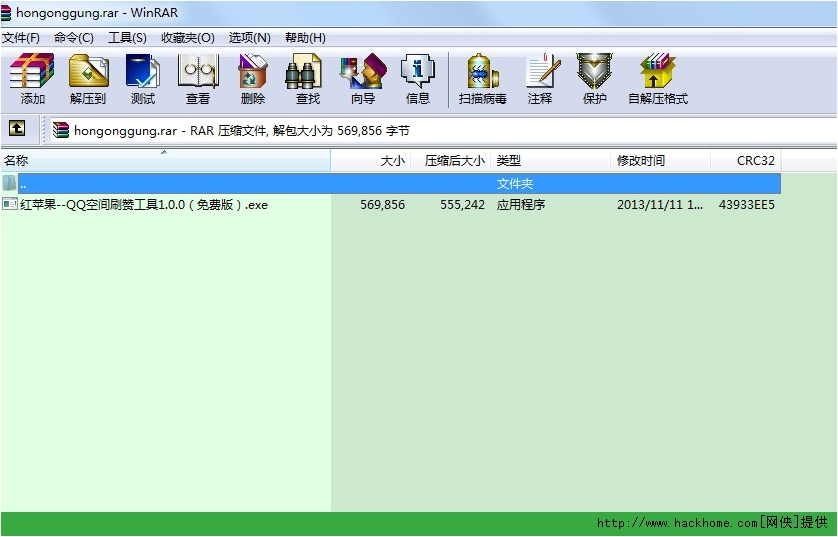This screenshot has height=537, width=838.
Task: Click the 555,242 packed size cell
Action: [462, 205]
